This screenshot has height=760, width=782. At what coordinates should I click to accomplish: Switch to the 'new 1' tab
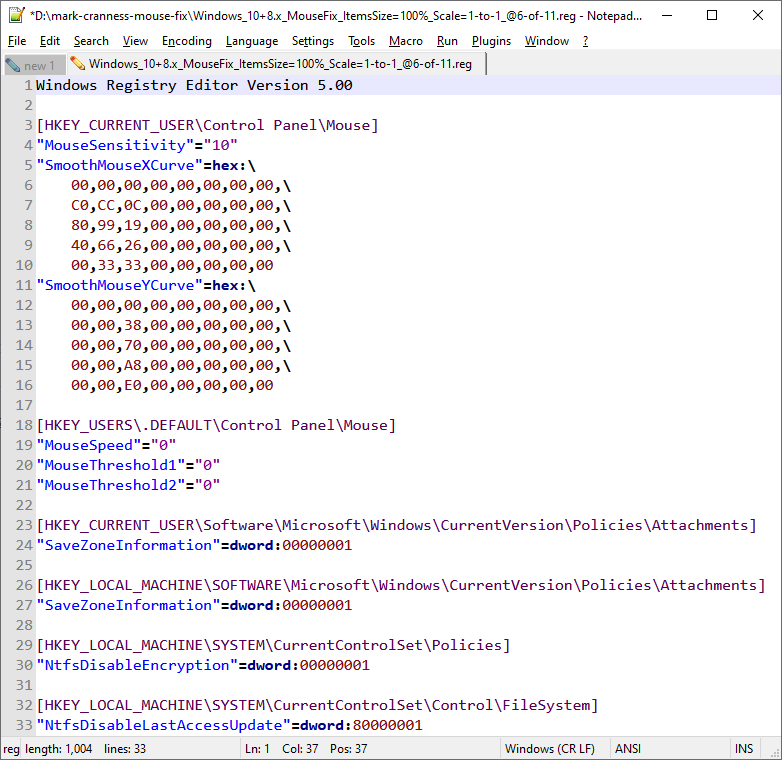point(35,65)
